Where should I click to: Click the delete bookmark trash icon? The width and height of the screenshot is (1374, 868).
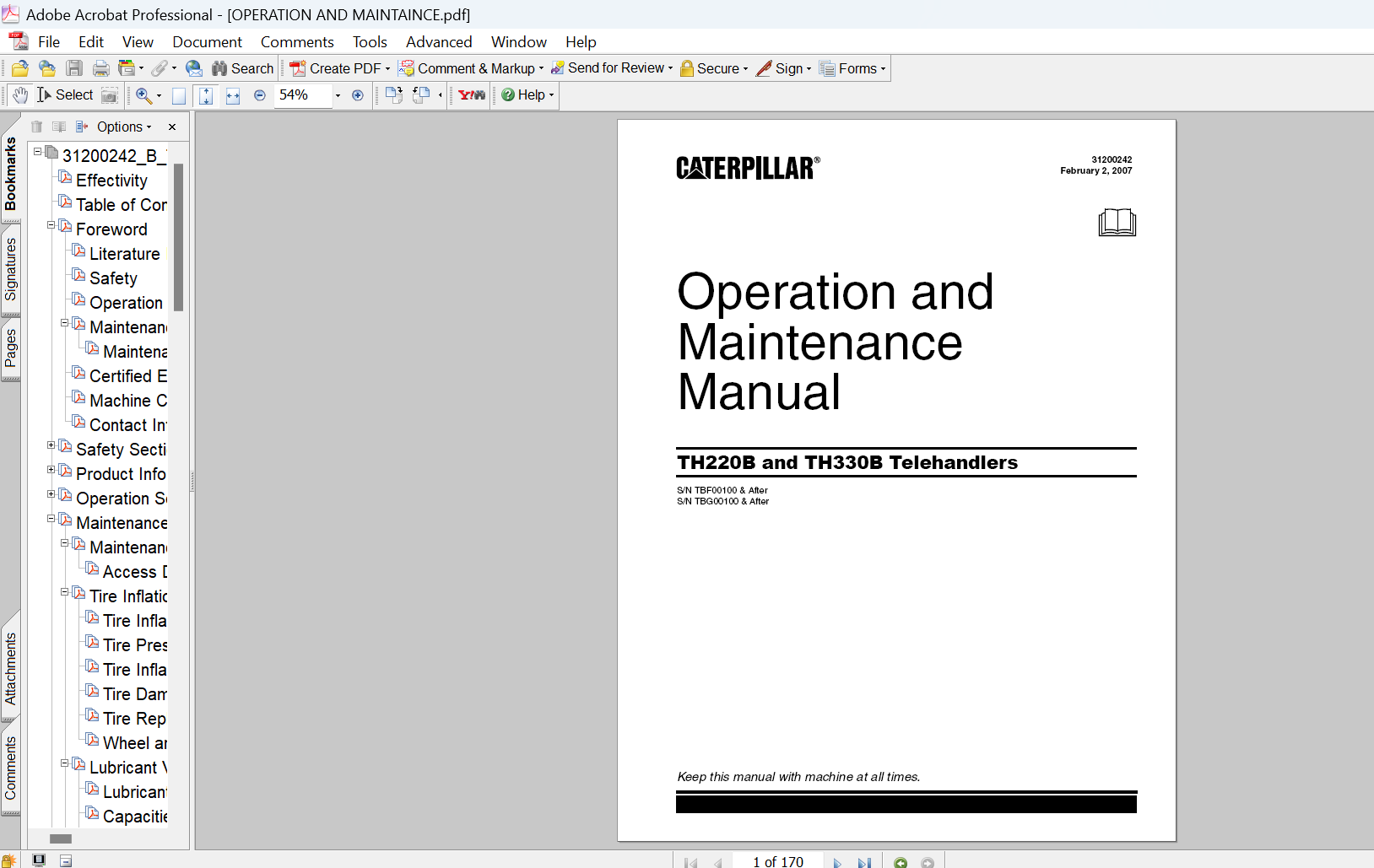(36, 127)
